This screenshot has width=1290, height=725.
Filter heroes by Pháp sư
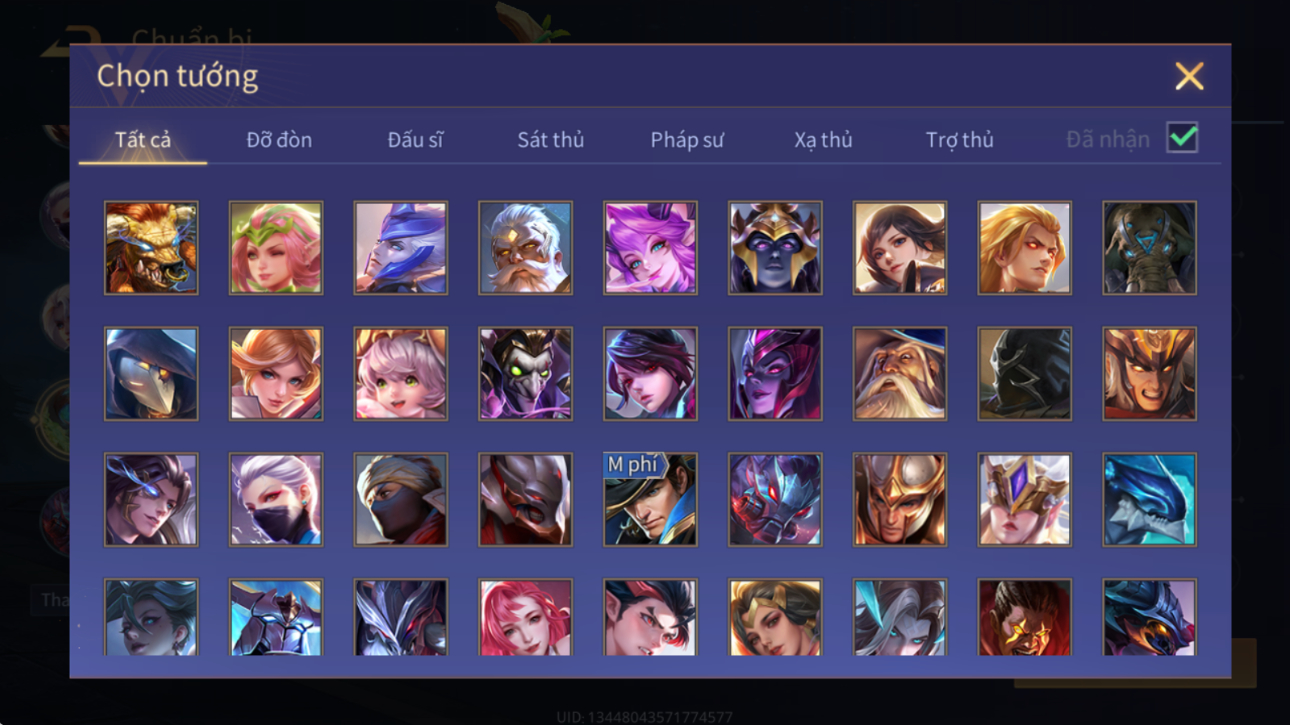click(687, 140)
